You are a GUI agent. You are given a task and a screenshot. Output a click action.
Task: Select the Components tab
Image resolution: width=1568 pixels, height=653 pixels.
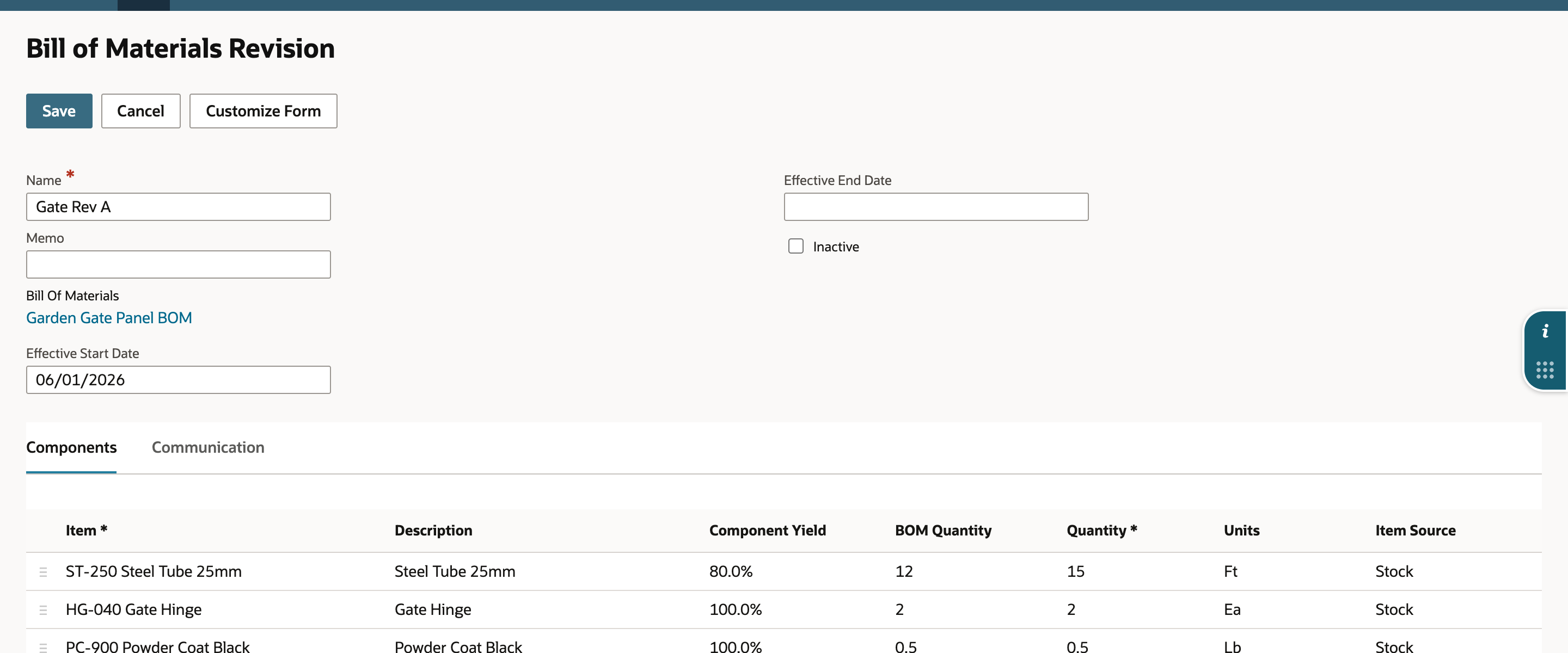(x=71, y=447)
